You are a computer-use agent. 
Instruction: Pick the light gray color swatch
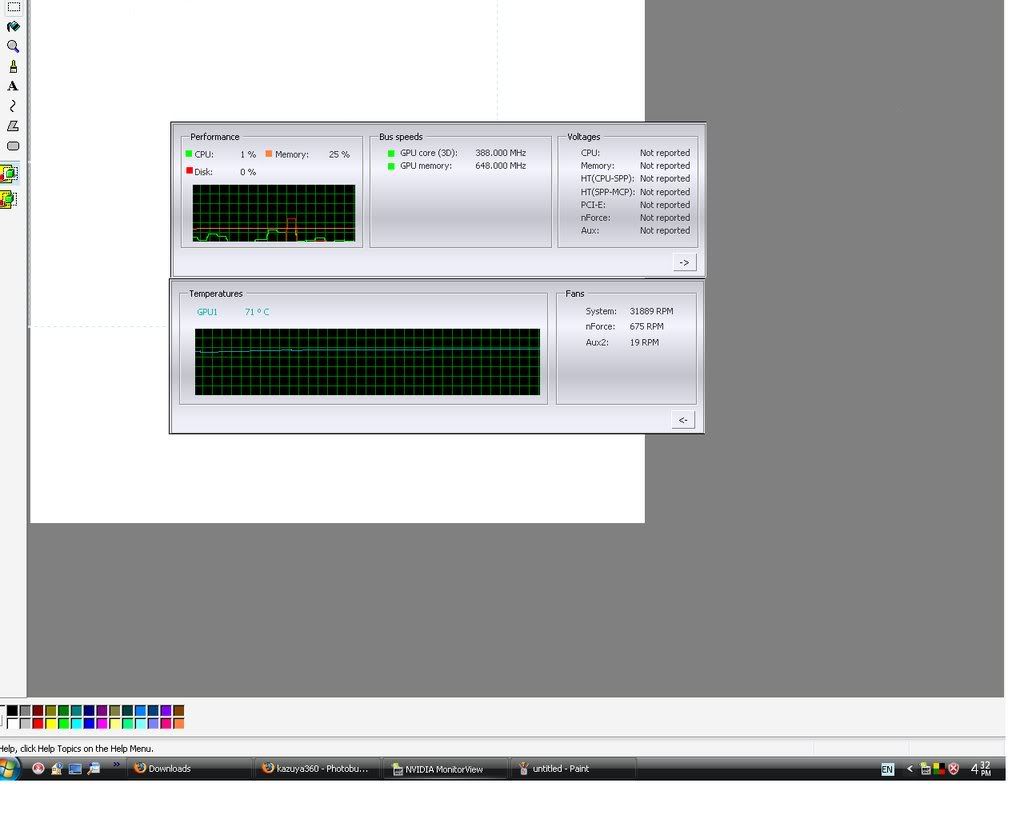pyautogui.click(x=25, y=723)
